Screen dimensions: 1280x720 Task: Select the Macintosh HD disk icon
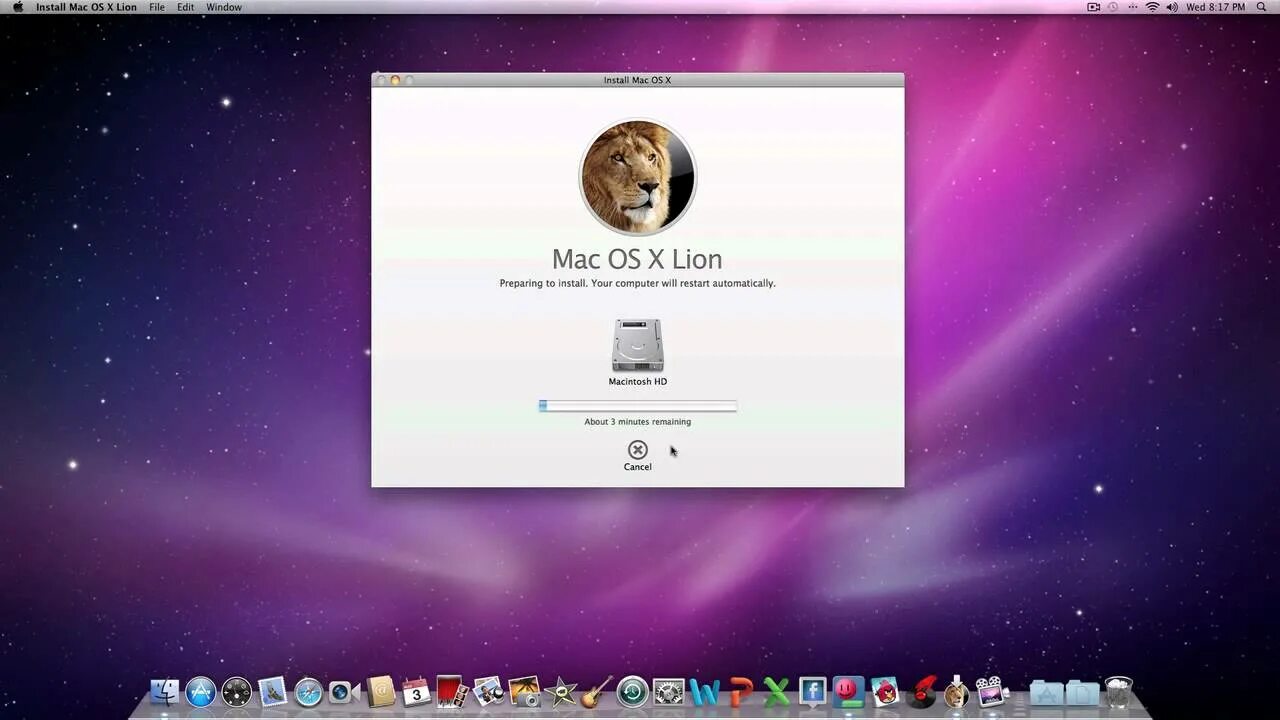click(638, 346)
